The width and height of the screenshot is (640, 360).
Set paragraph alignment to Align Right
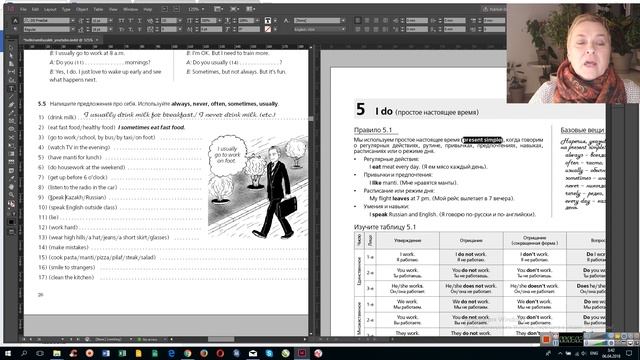pos(376,20)
